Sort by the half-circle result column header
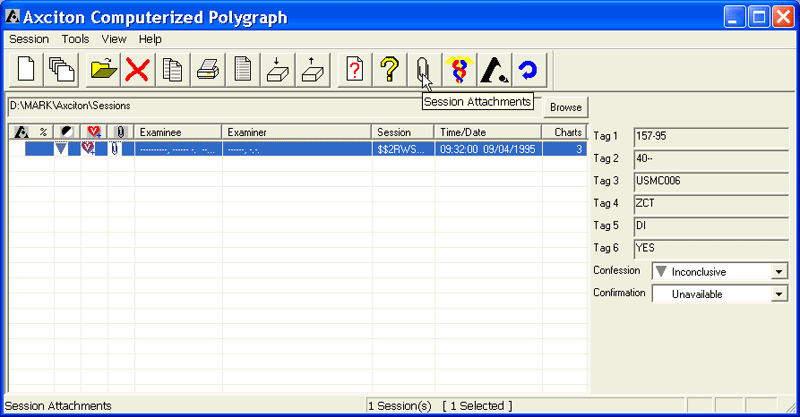The image size is (800, 417). 67,132
